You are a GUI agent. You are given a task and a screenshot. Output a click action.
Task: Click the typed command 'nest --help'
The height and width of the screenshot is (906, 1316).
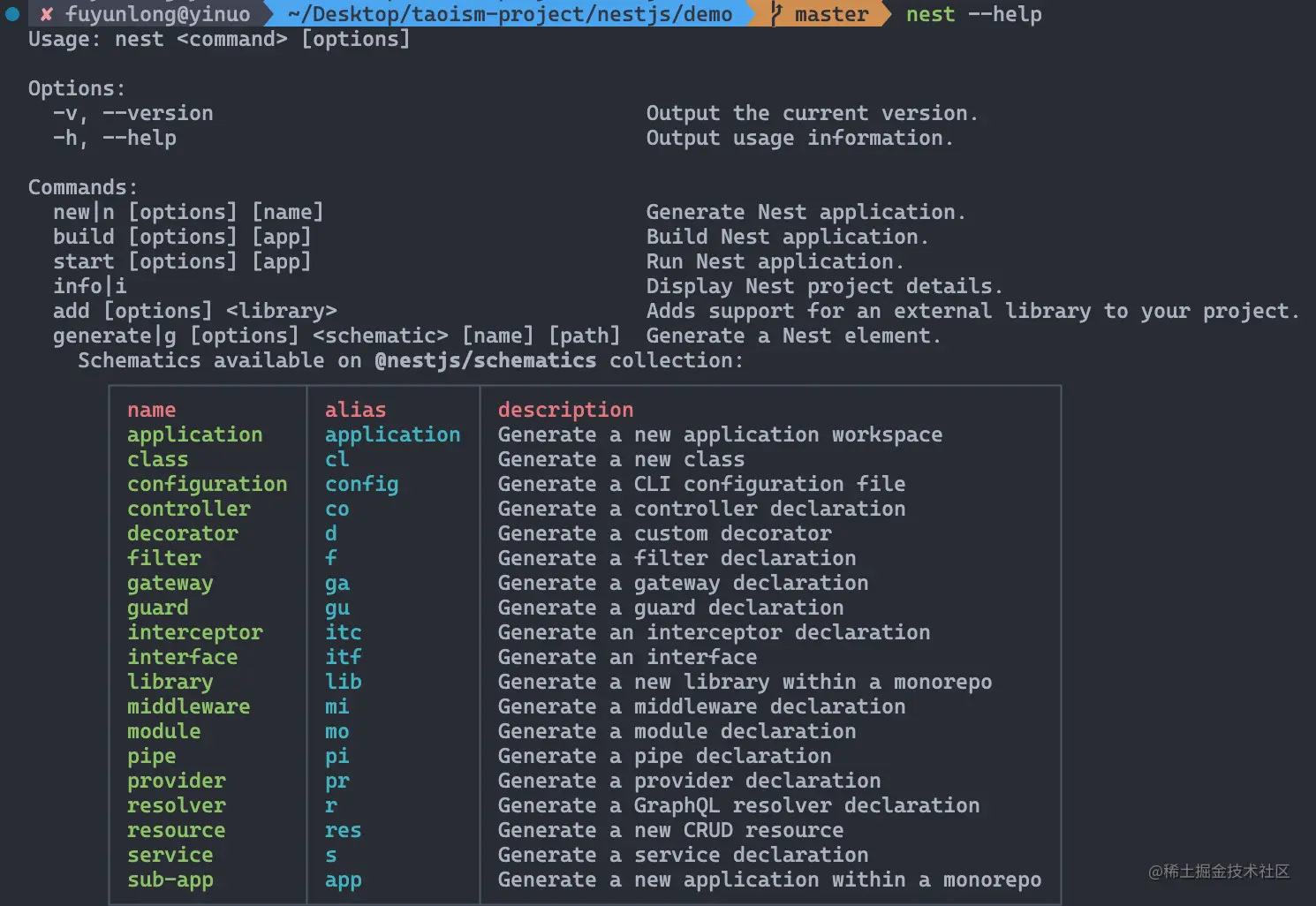coord(974,14)
